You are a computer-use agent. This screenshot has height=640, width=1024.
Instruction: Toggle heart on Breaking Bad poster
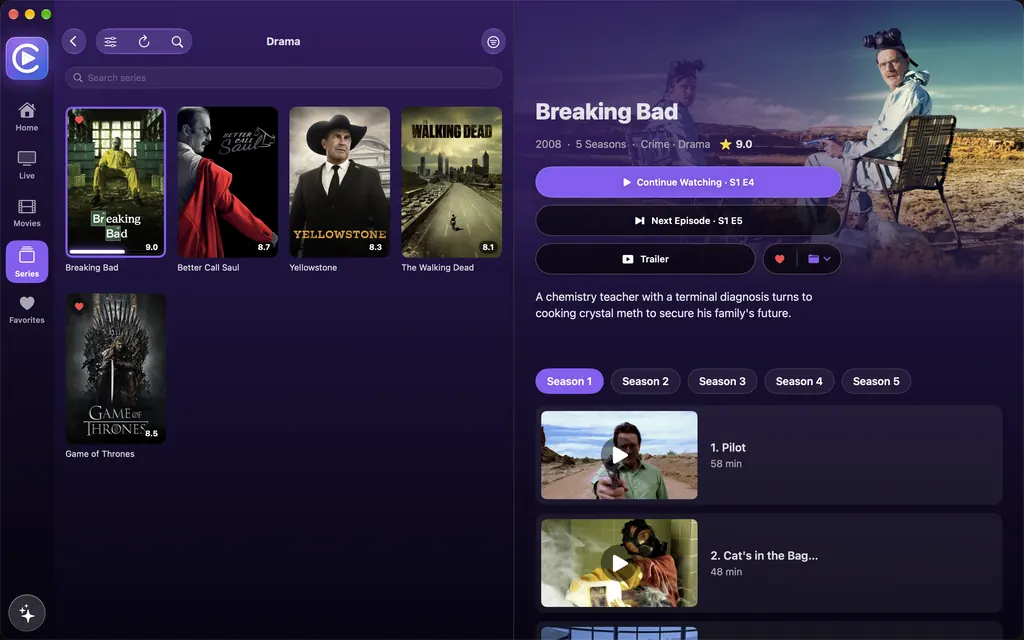pyautogui.click(x=79, y=120)
